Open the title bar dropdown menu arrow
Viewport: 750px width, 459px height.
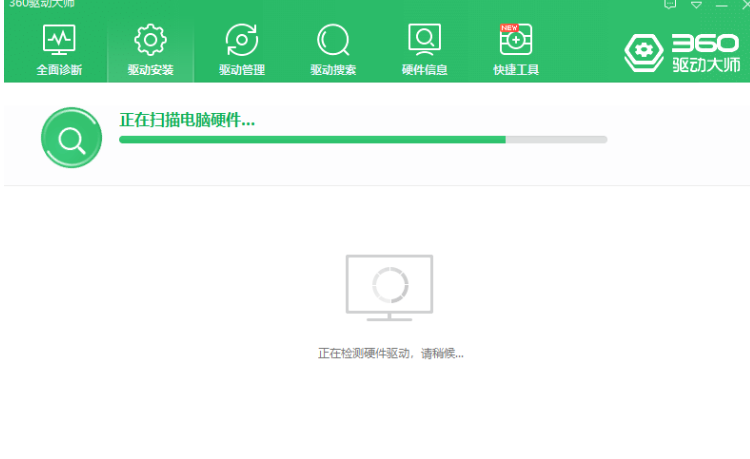point(696,5)
